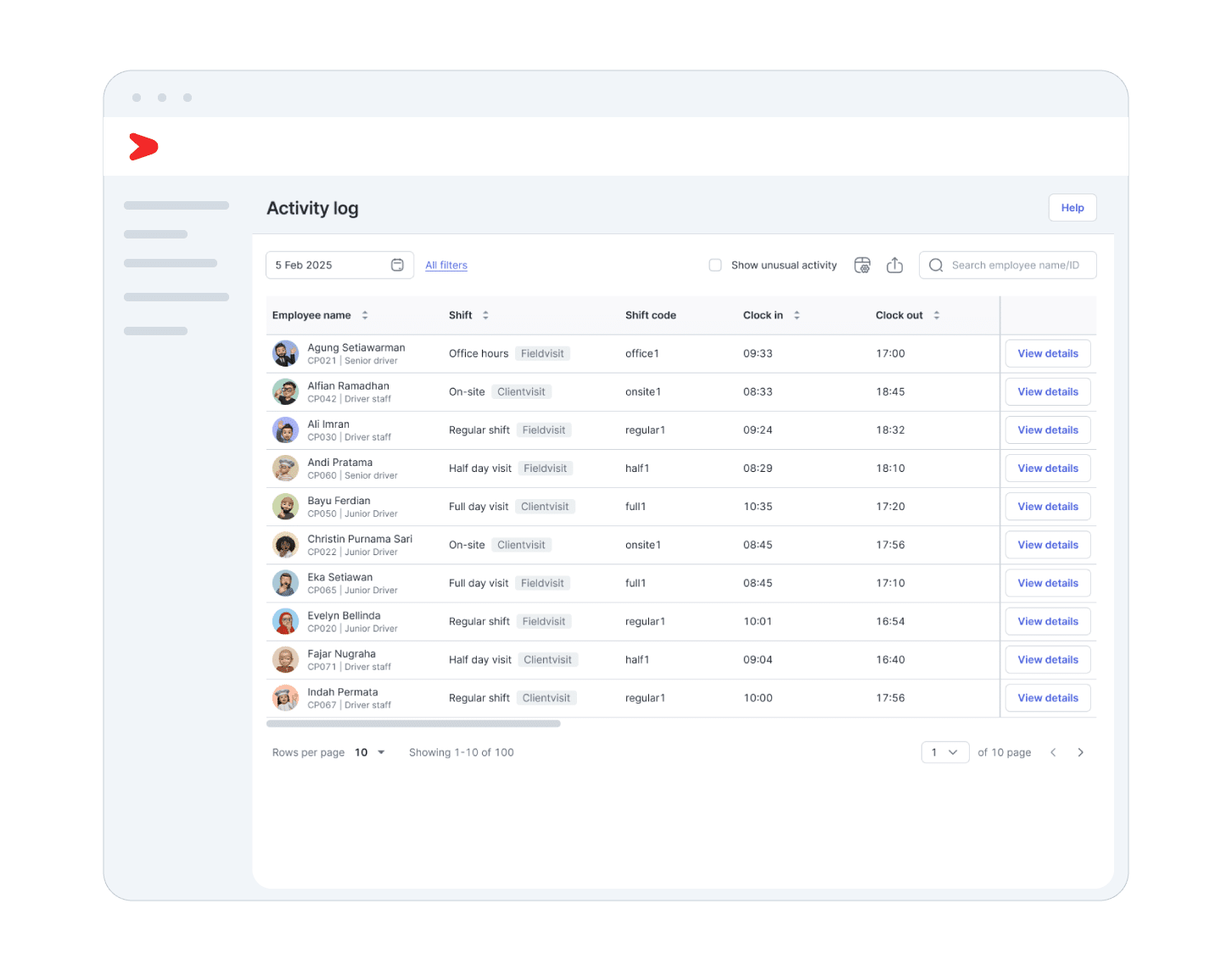
Task: Click the Help button
Action: 1072,208
